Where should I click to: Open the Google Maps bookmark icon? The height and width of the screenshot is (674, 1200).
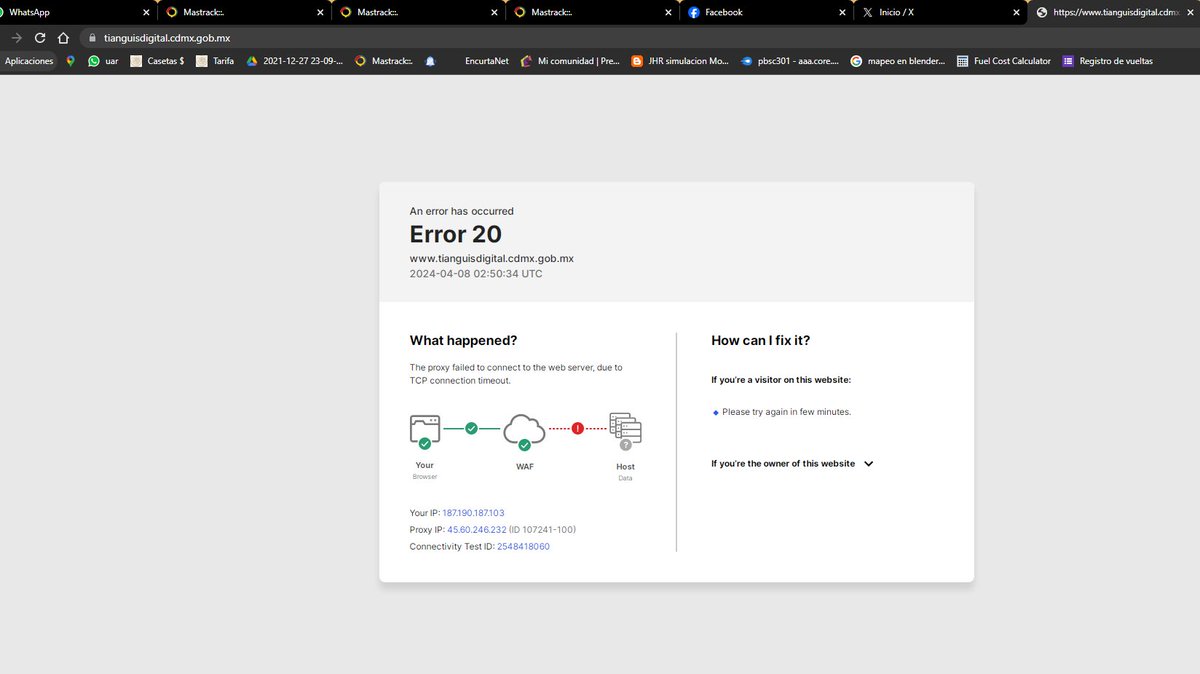click(70, 61)
